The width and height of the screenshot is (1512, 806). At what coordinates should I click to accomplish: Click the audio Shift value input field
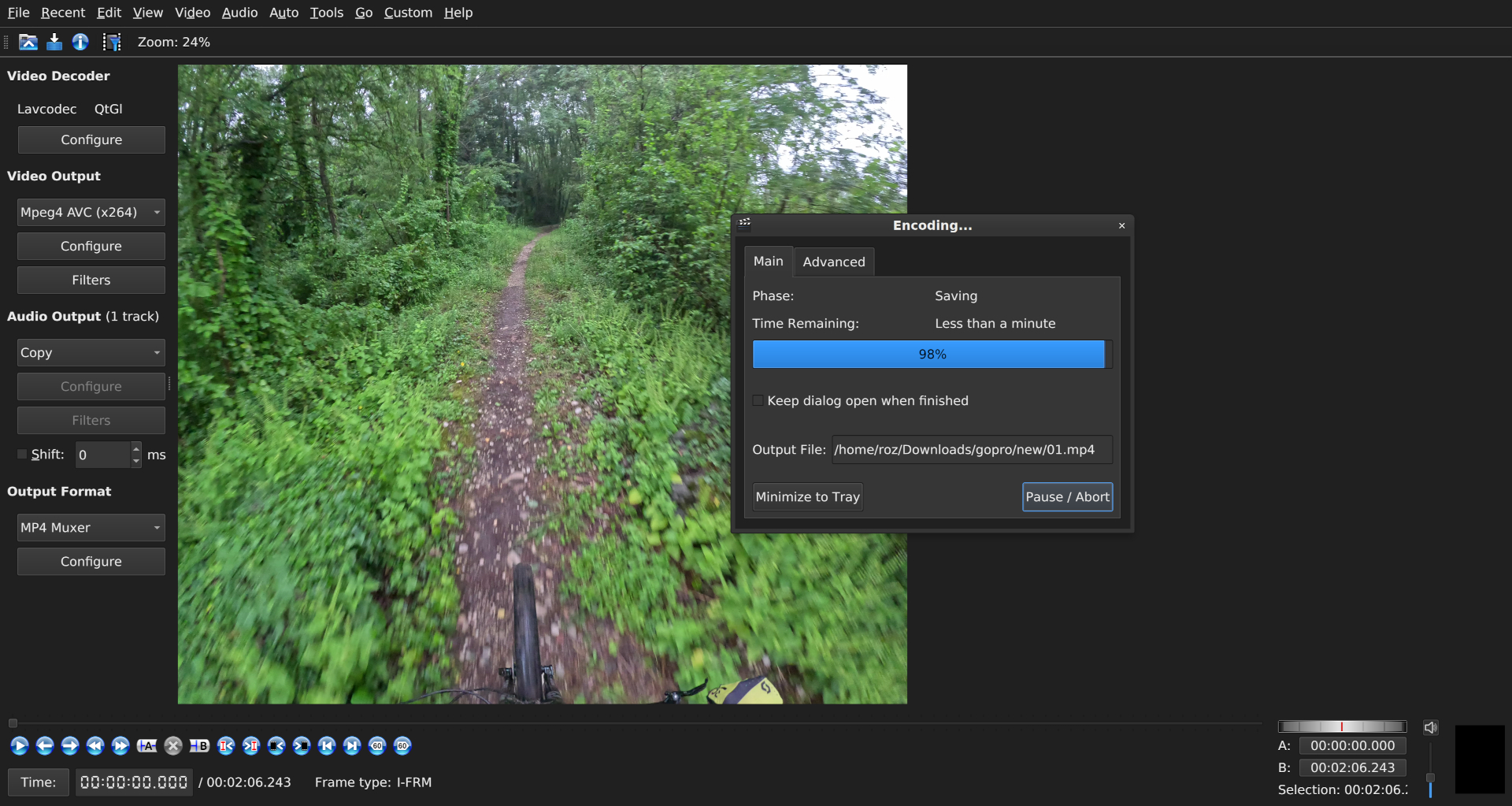(103, 455)
